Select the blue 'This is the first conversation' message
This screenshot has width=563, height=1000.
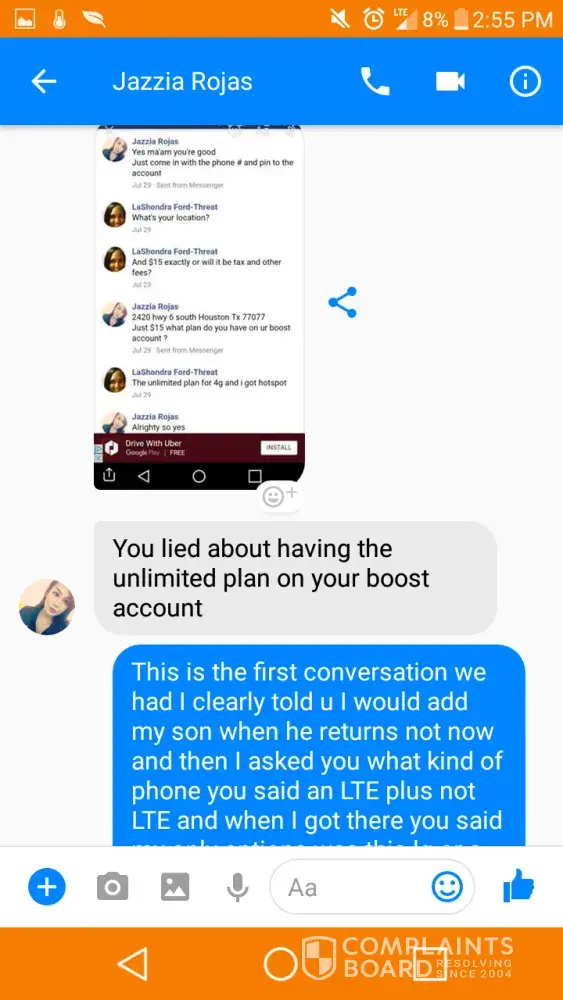(319, 746)
